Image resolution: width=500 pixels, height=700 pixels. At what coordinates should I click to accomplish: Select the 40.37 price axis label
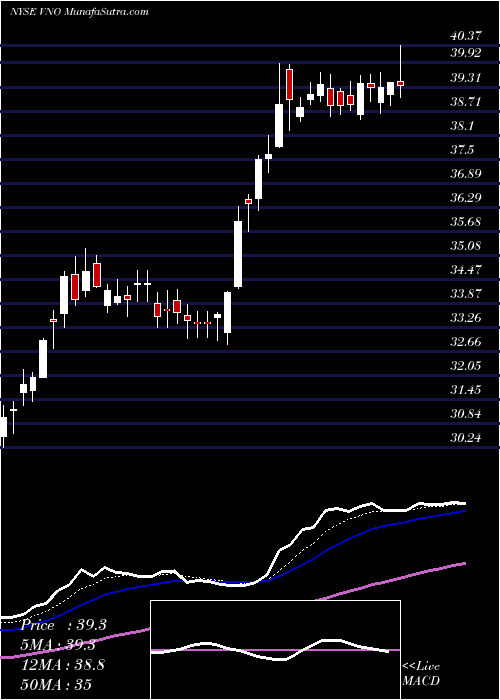(x=467, y=37)
